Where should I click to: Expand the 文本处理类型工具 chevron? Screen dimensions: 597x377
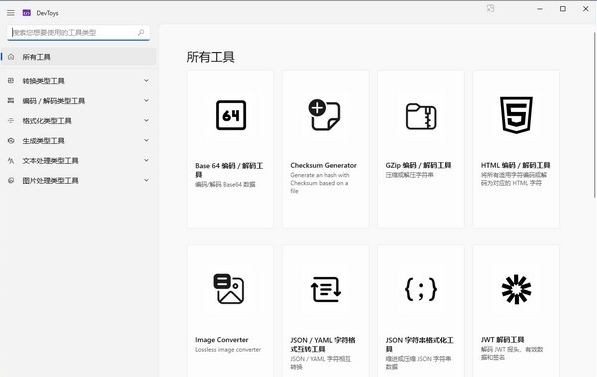click(146, 161)
